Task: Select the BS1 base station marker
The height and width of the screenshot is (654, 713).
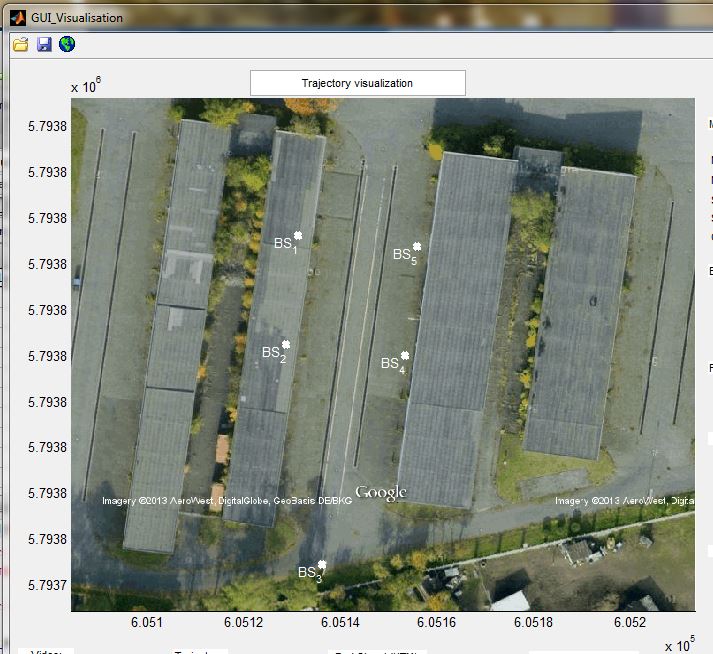Action: point(298,235)
